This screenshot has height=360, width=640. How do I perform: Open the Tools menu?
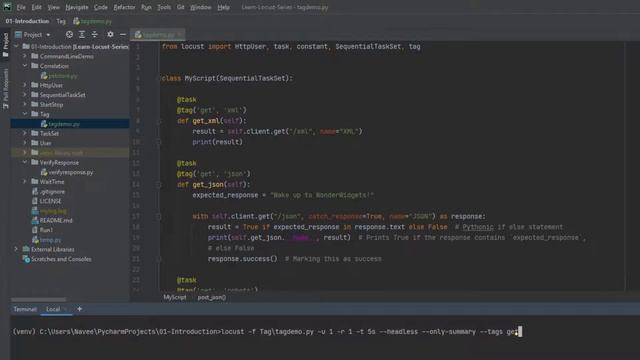pyautogui.click(x=164, y=7)
